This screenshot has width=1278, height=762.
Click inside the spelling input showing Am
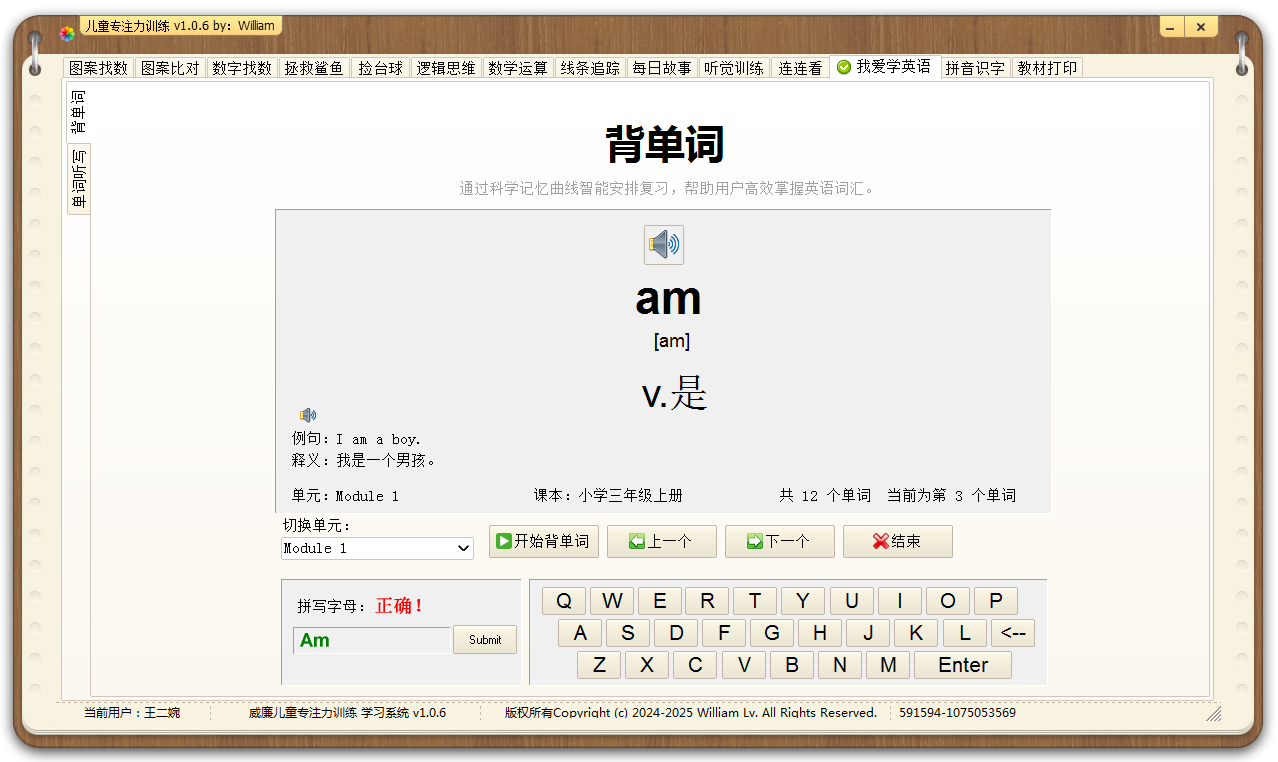point(370,639)
